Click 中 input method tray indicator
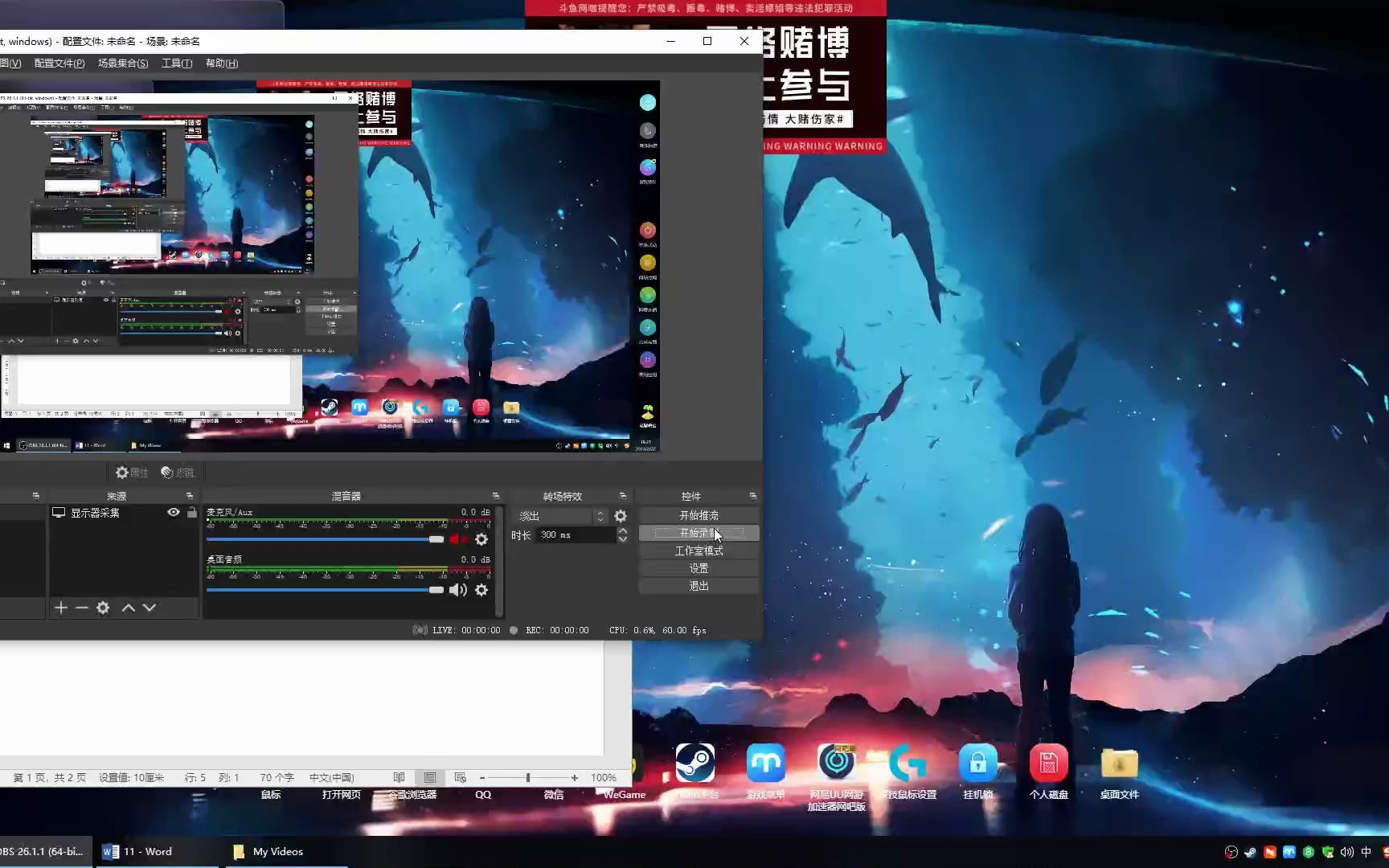Image resolution: width=1389 pixels, height=868 pixels. (x=1366, y=852)
